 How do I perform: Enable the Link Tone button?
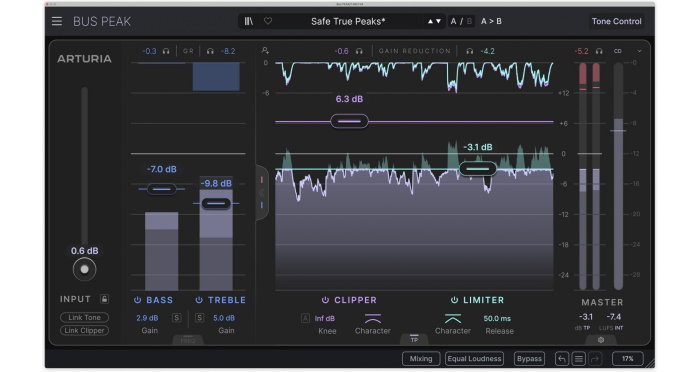84,318
